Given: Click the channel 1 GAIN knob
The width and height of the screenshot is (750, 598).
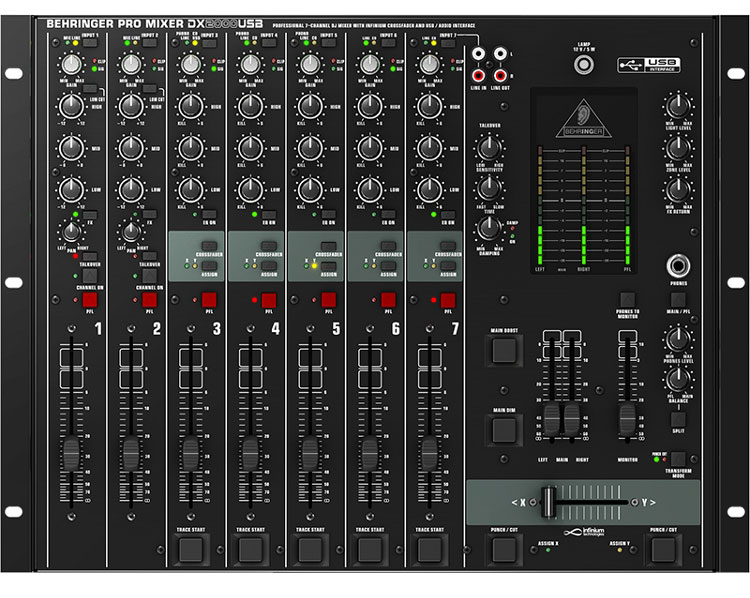Looking at the screenshot, I should (71, 65).
